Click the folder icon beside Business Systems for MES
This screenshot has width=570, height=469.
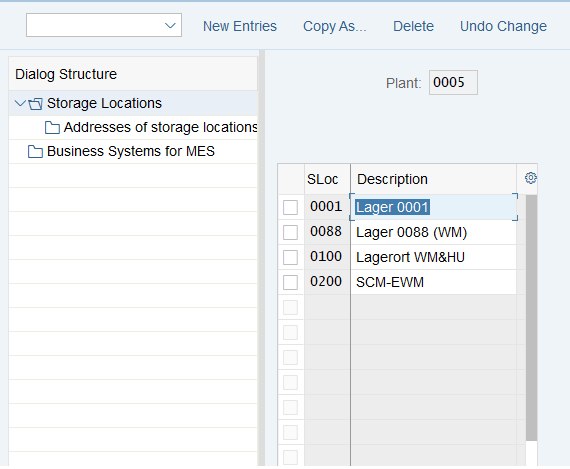click(35, 152)
